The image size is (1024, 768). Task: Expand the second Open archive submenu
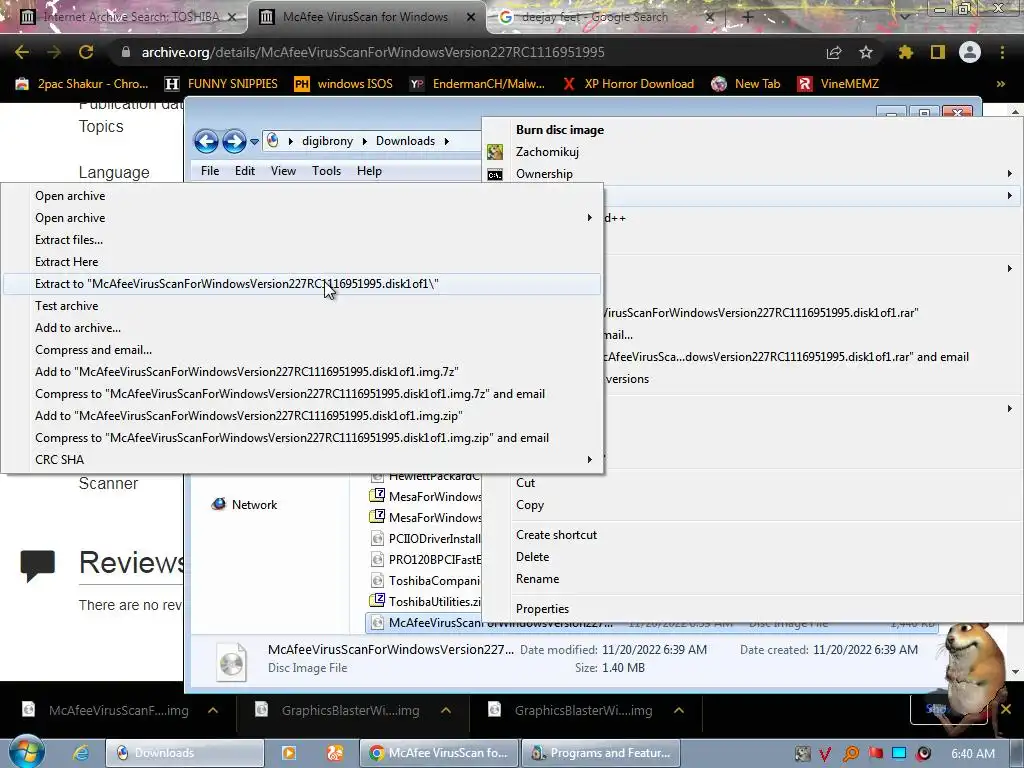click(589, 217)
